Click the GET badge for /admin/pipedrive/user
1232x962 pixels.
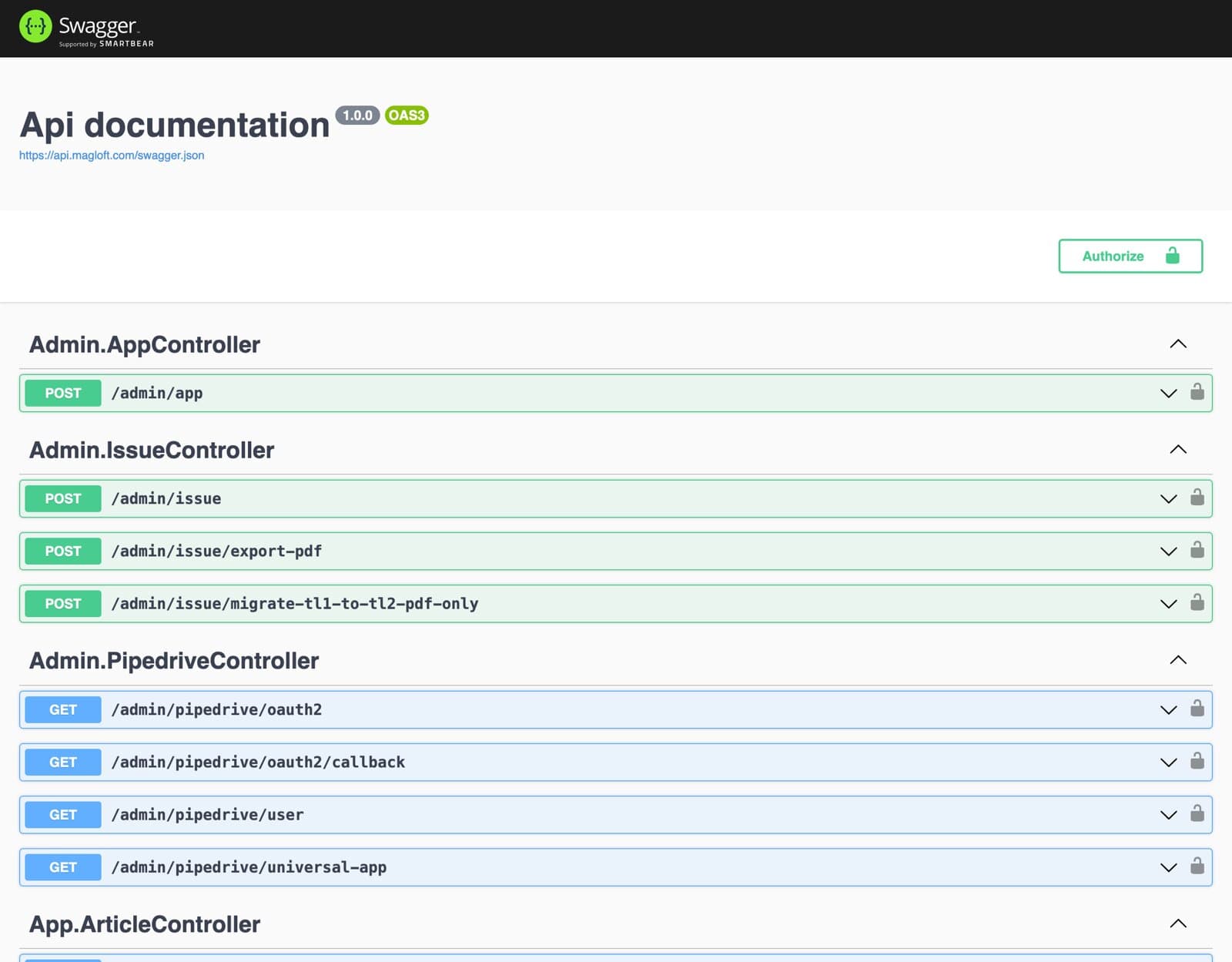(63, 814)
